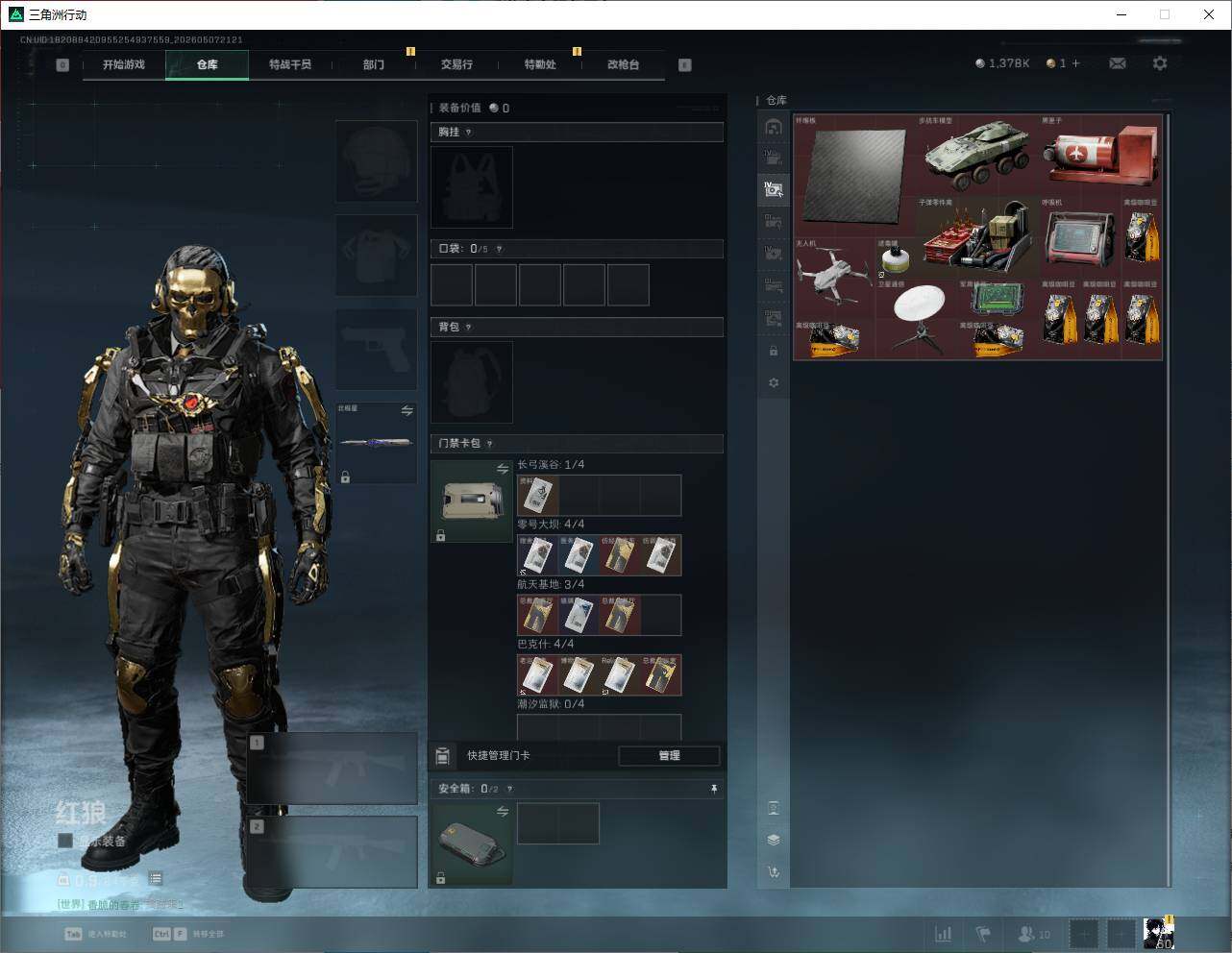This screenshot has width=1232, height=953.
Task: Click the Ctrl F 转移全部 shortcut
Action: coord(188,934)
